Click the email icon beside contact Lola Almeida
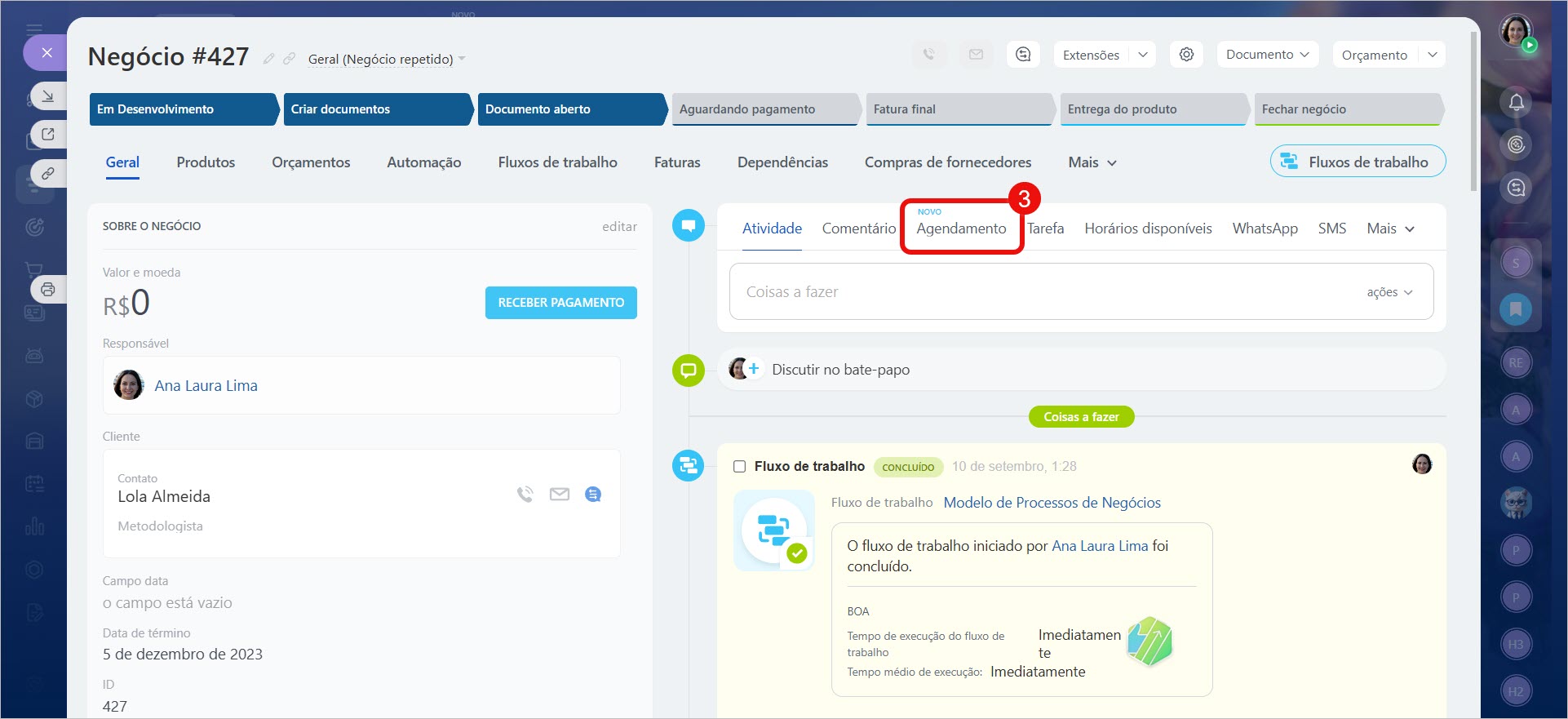The image size is (1568, 719). 559,495
